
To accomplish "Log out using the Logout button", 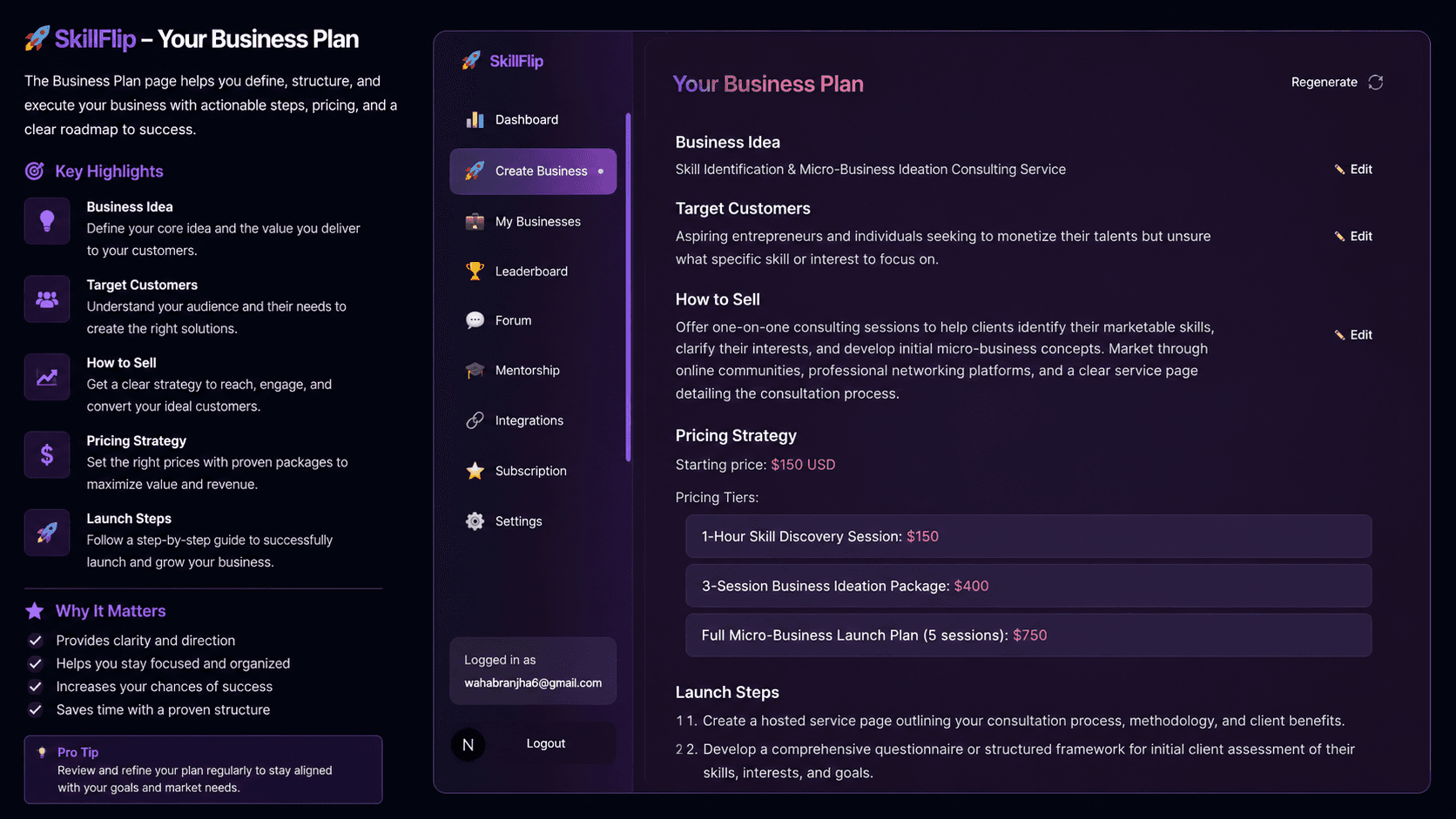I will tap(546, 743).
